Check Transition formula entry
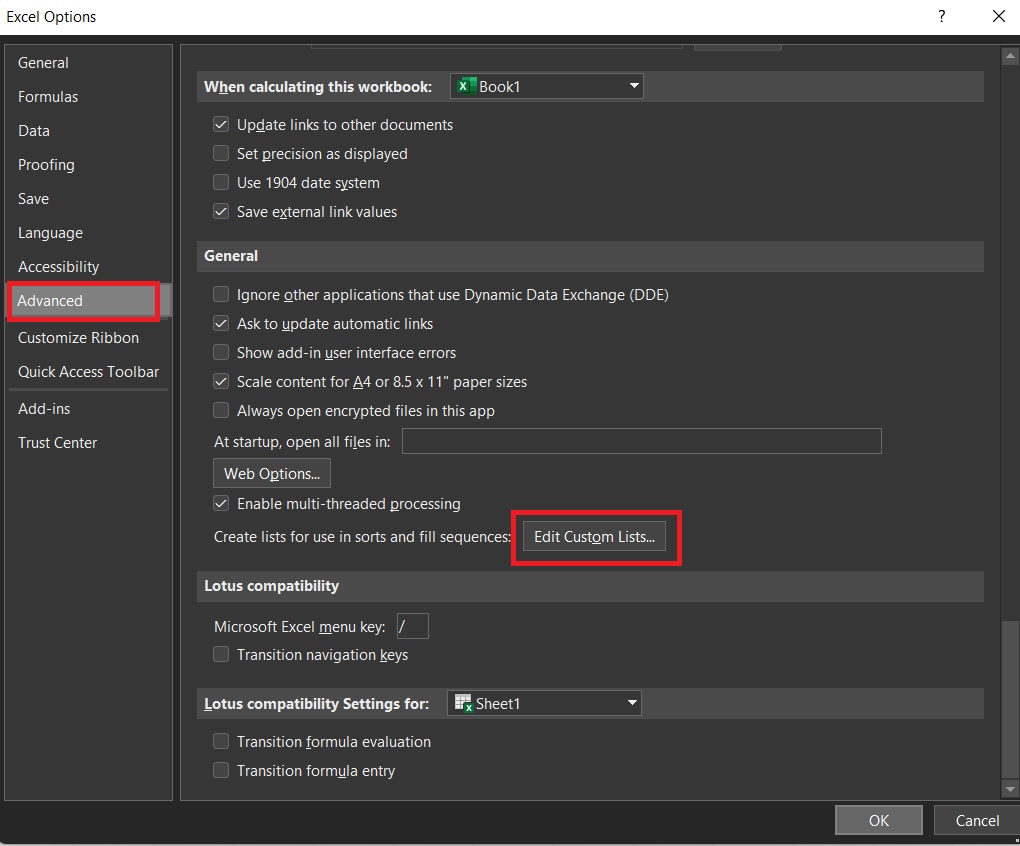Image resolution: width=1020 pixels, height=846 pixels. 221,771
